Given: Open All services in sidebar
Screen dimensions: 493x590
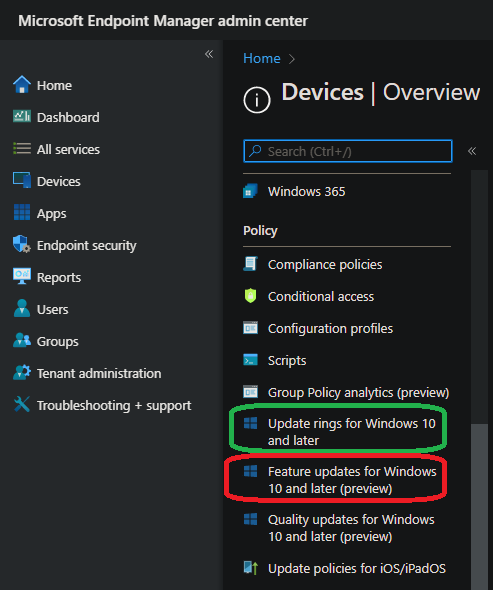Looking at the screenshot, I should [68, 149].
